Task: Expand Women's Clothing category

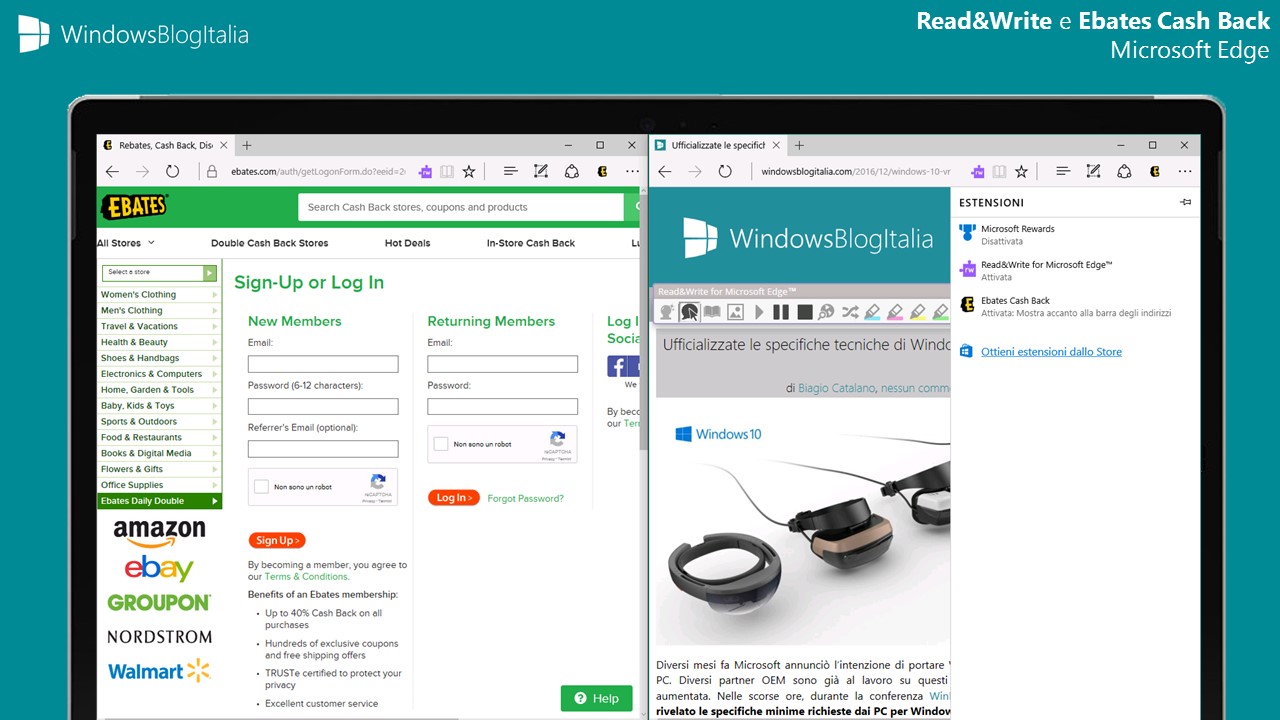Action: click(159, 295)
